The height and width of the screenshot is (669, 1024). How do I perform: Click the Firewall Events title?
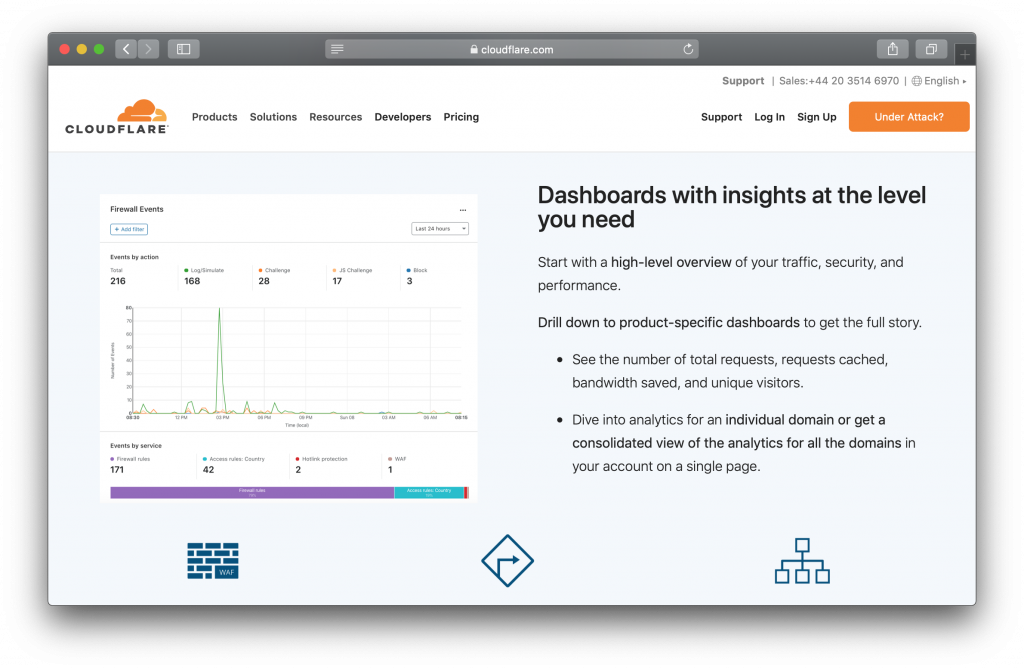[136, 209]
